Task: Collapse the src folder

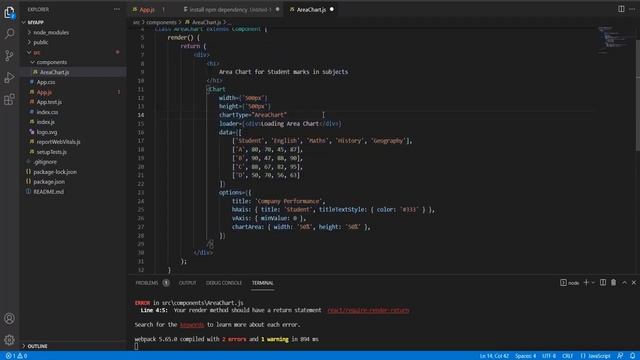Action: click(x=37, y=52)
